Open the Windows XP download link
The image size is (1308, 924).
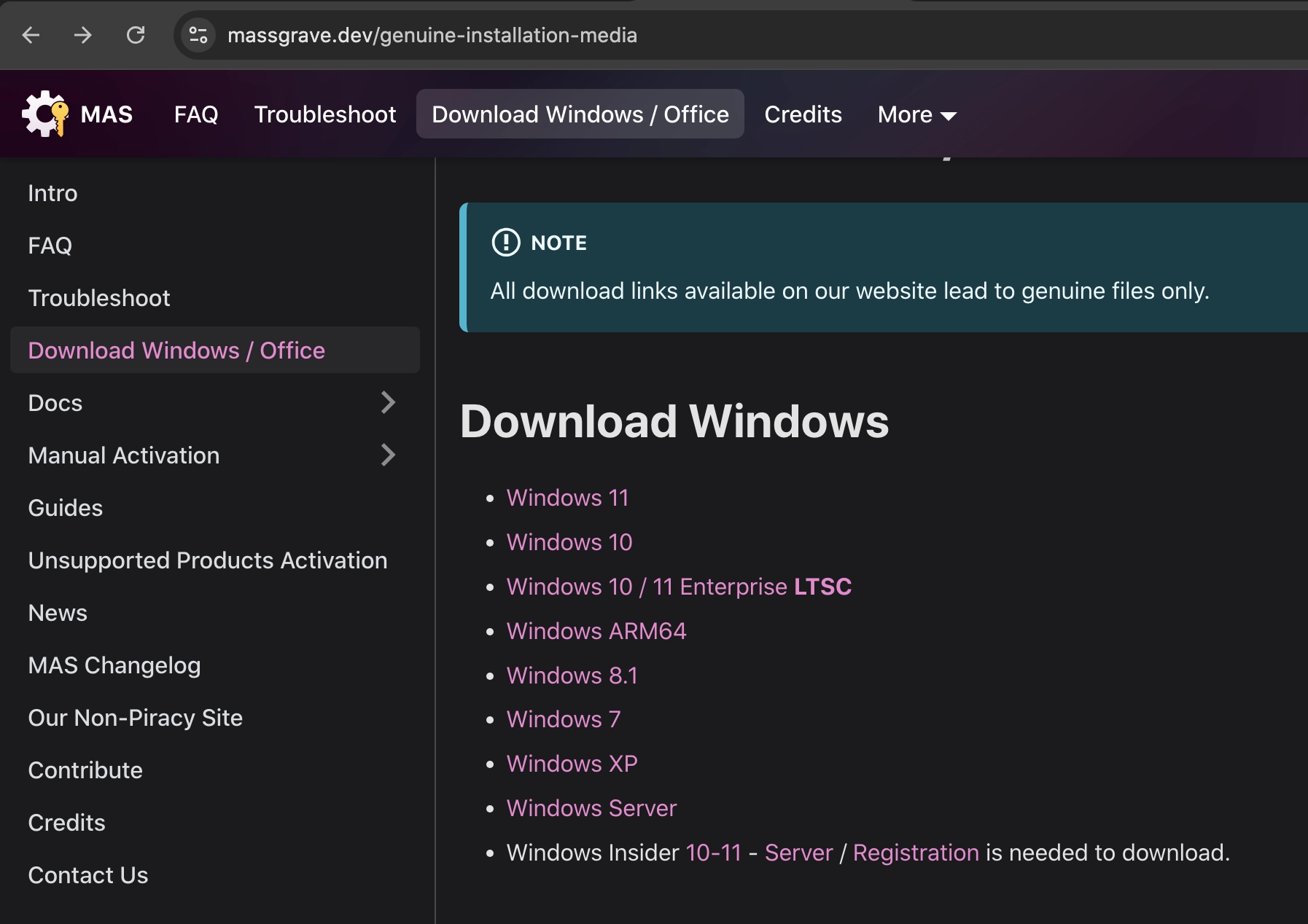click(x=572, y=764)
